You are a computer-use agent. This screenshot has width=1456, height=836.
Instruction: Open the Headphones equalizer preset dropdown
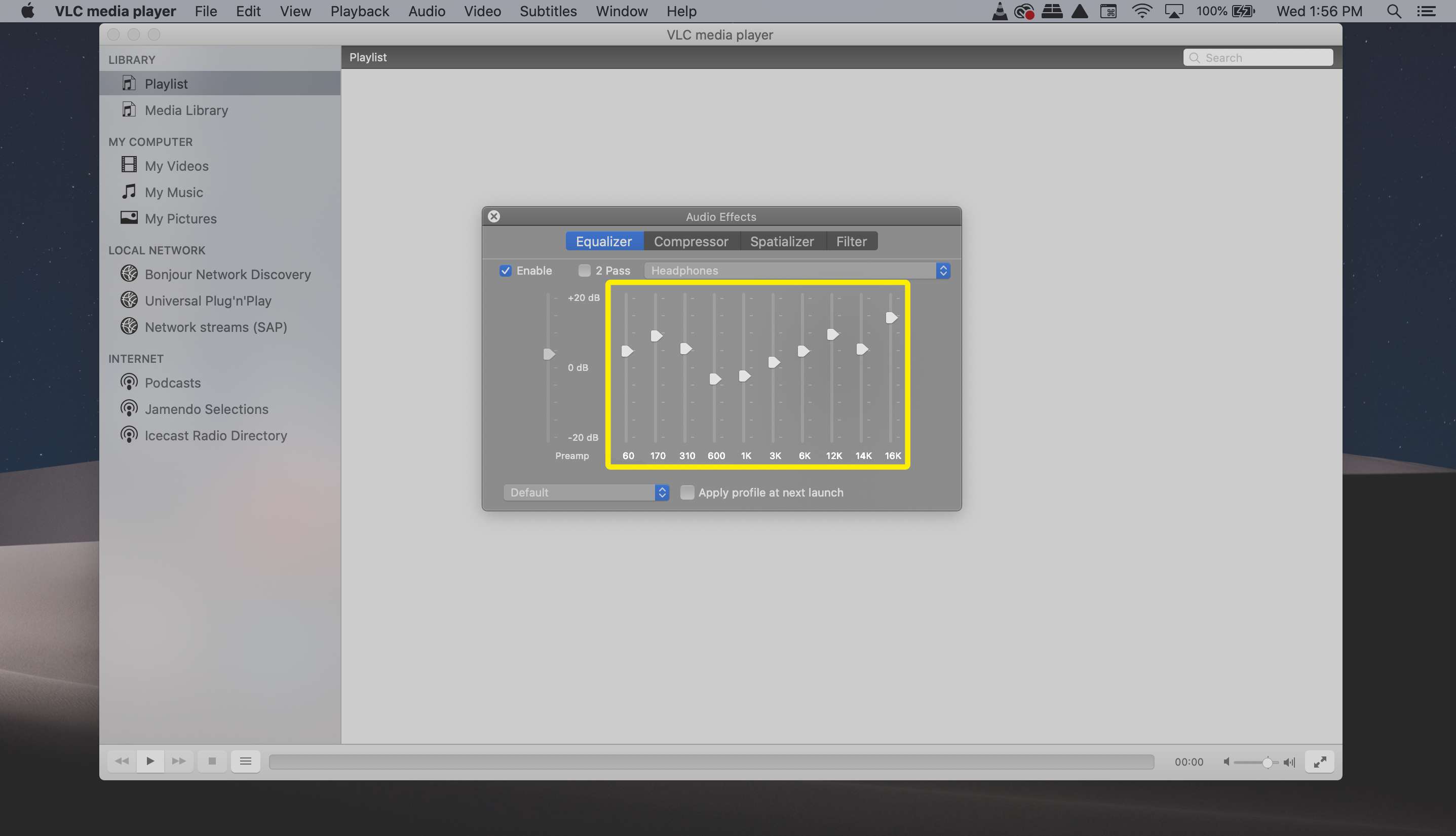[x=797, y=271]
